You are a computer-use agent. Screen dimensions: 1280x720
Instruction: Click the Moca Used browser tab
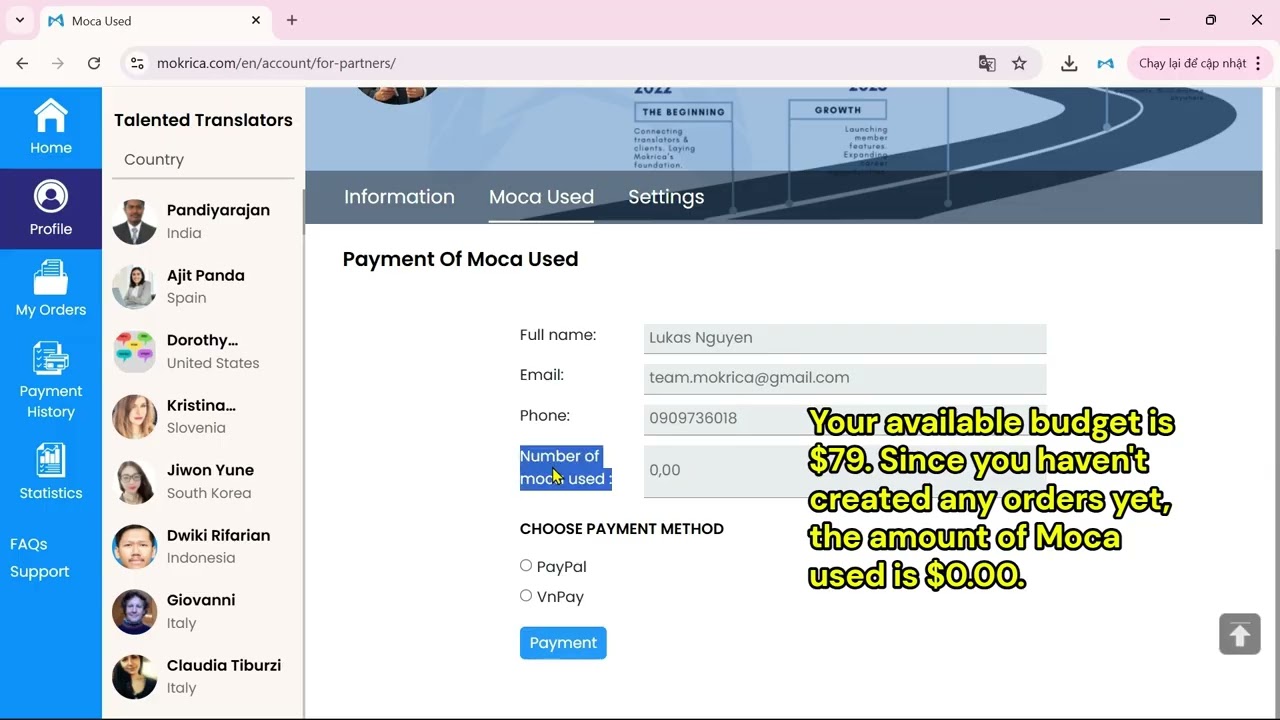point(155,21)
